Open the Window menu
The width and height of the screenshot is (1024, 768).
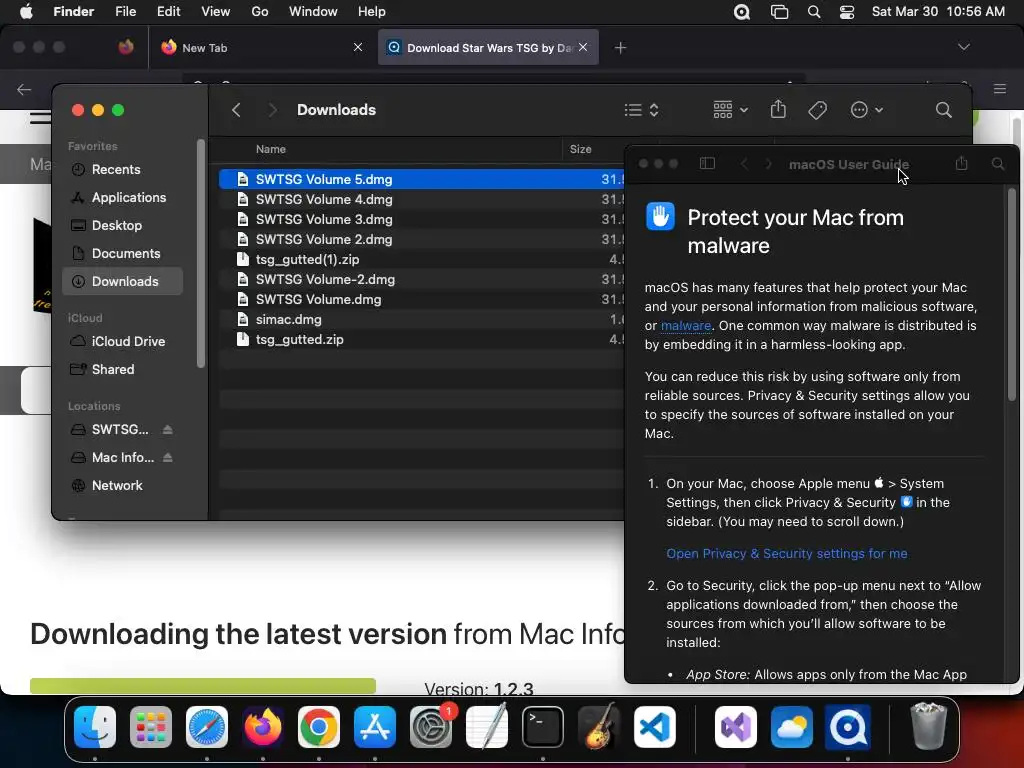(313, 12)
